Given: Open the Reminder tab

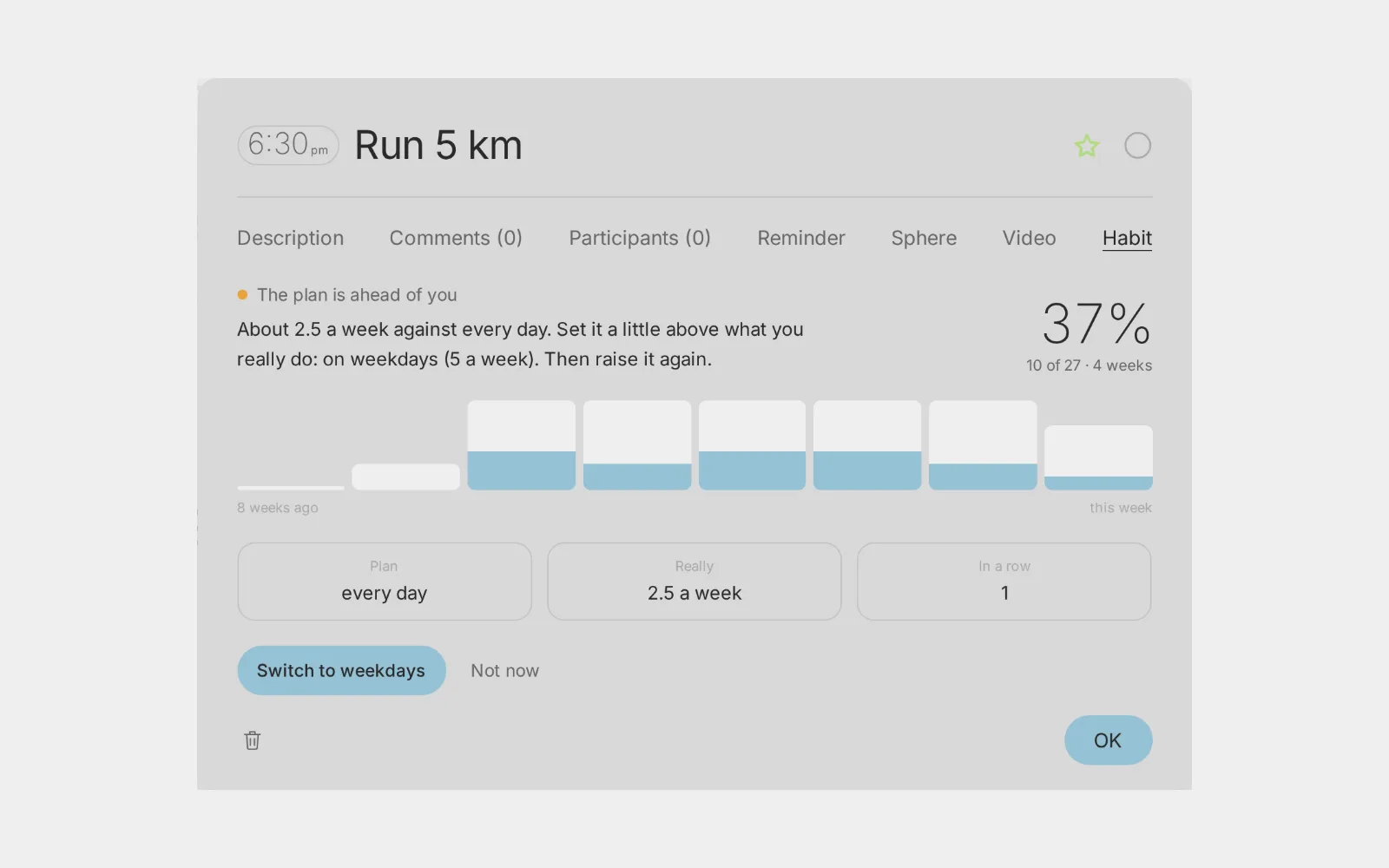Looking at the screenshot, I should point(801,238).
